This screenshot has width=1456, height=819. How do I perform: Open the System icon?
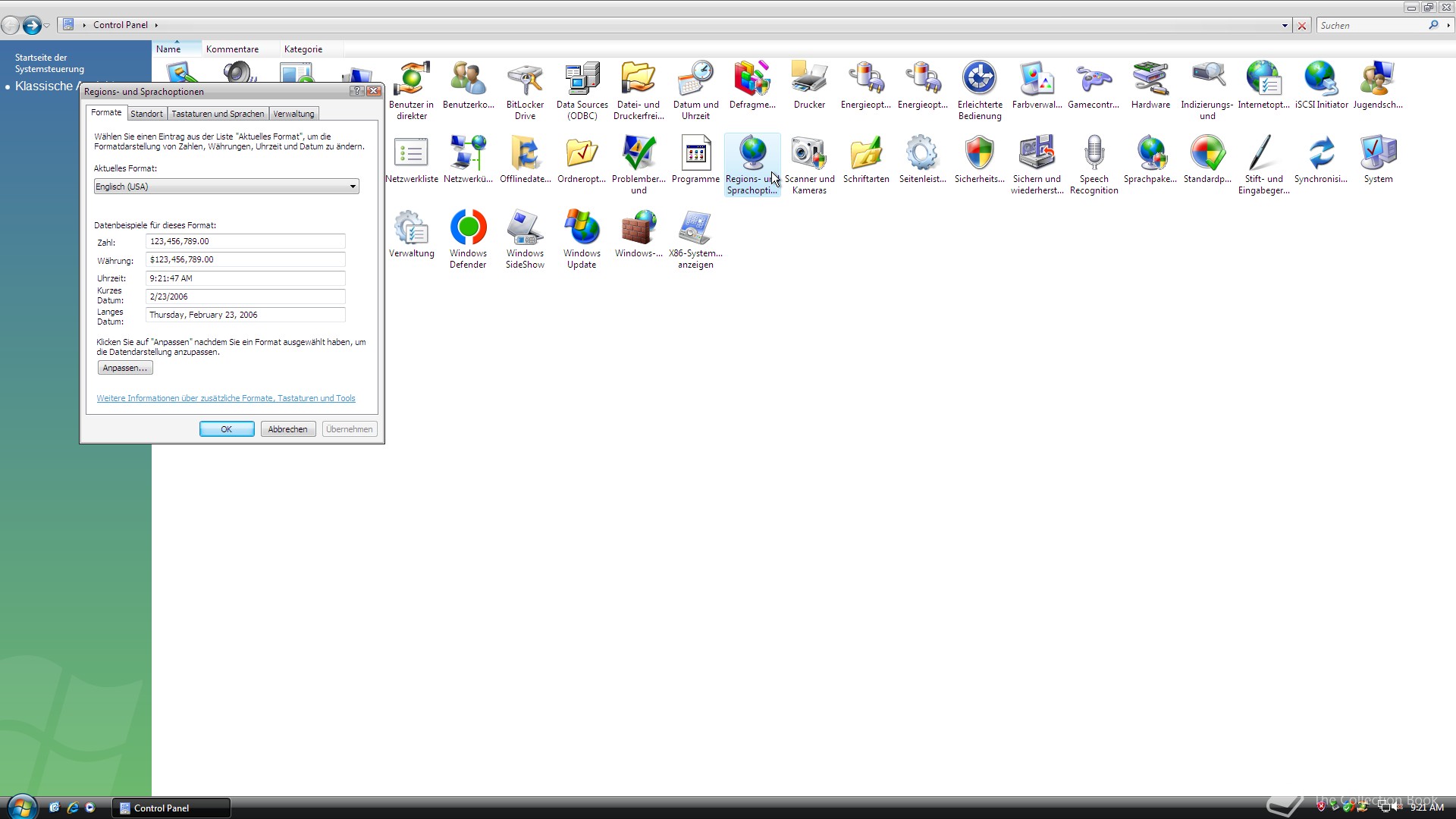[x=1378, y=159]
